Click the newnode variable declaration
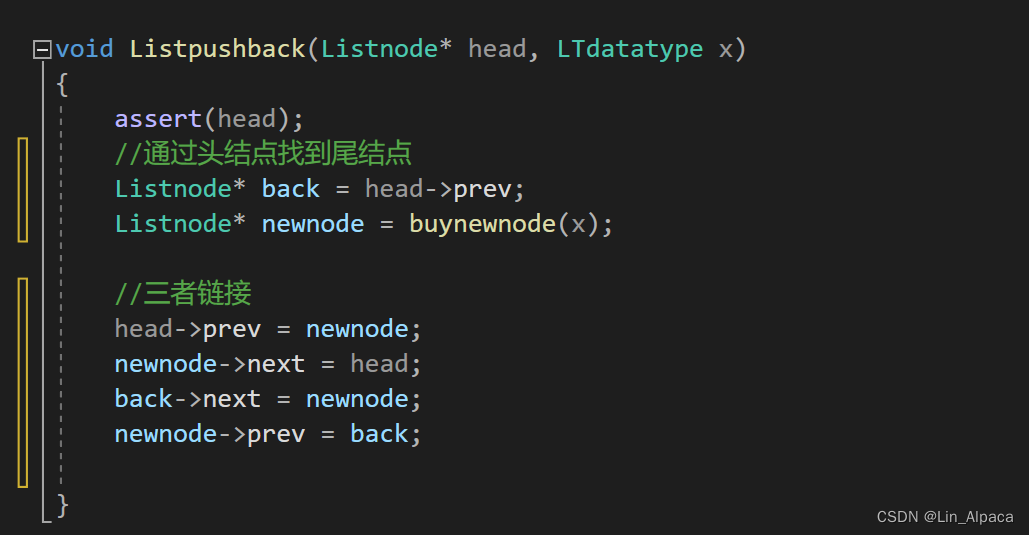 (x=312, y=225)
